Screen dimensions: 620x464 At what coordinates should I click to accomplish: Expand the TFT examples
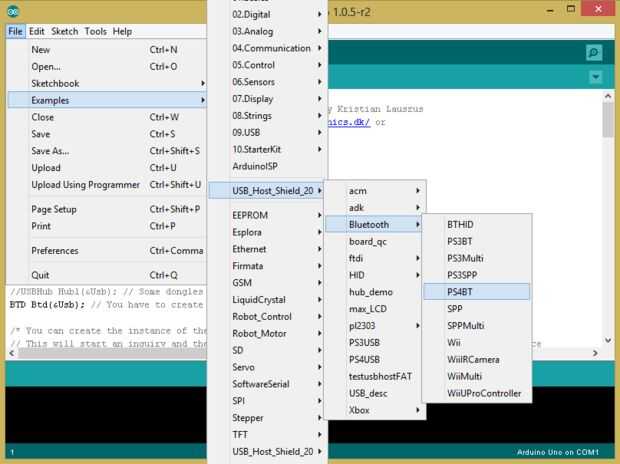coord(267,435)
